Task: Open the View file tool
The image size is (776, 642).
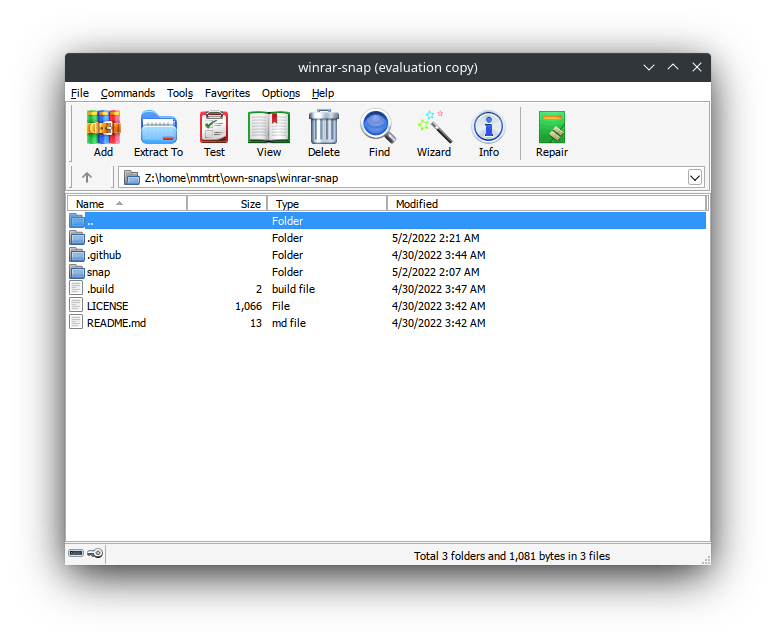Action: click(269, 128)
